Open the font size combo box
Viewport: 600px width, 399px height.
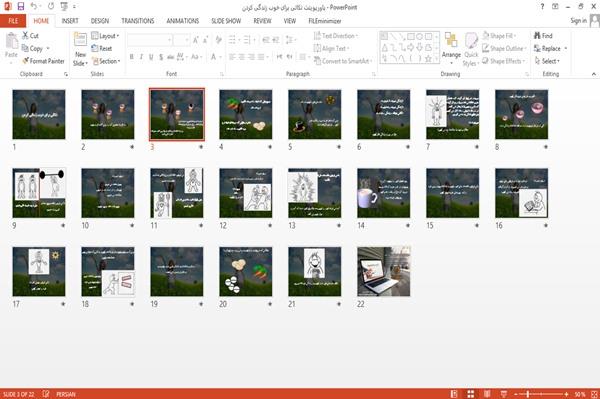coord(181,40)
